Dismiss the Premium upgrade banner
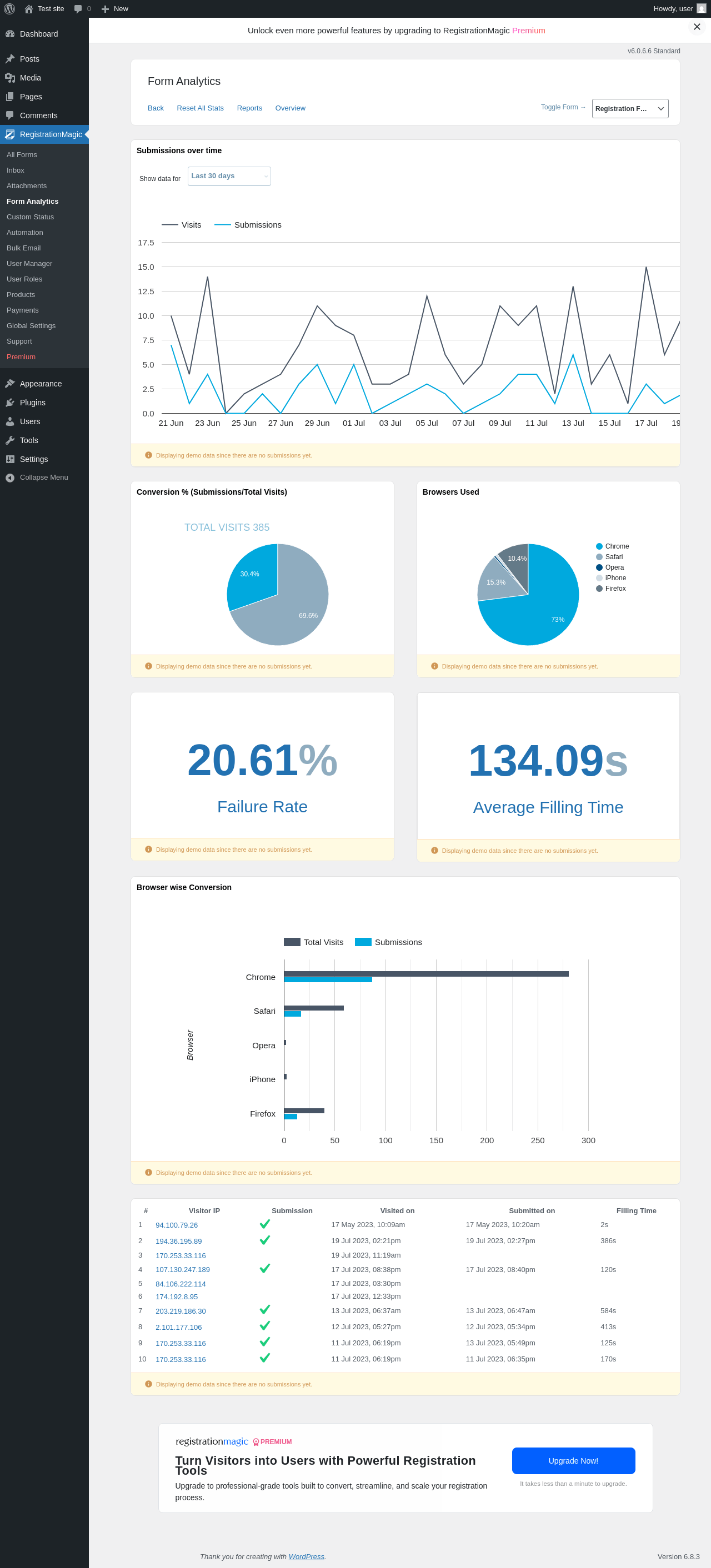Viewport: 711px width, 1568px height. pyautogui.click(x=697, y=27)
